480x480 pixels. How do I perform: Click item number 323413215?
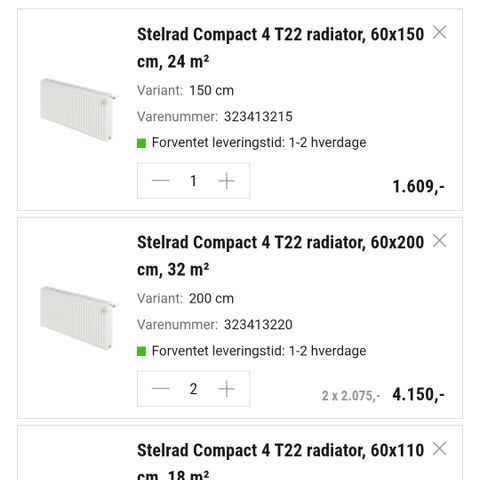pyautogui.click(x=258, y=117)
